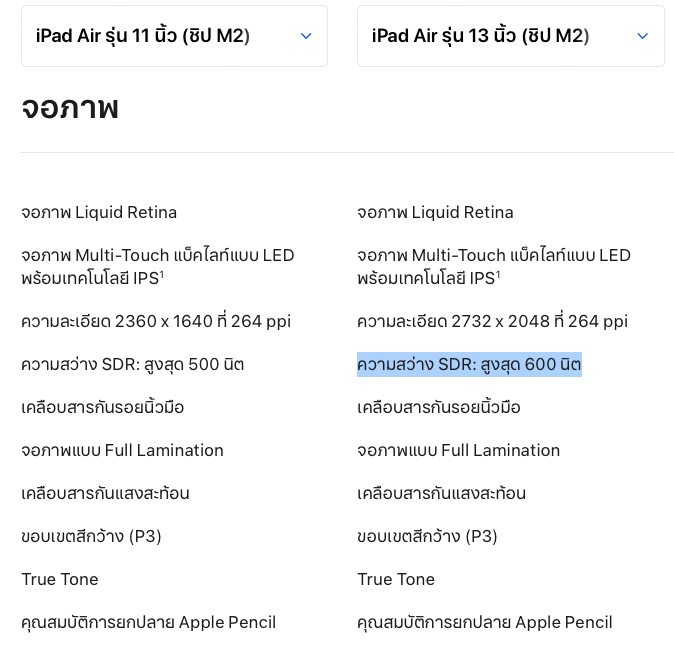Screen dimensions: 674x648
Task: Click the right column's Liquid Retina display text
Action: 435,212
